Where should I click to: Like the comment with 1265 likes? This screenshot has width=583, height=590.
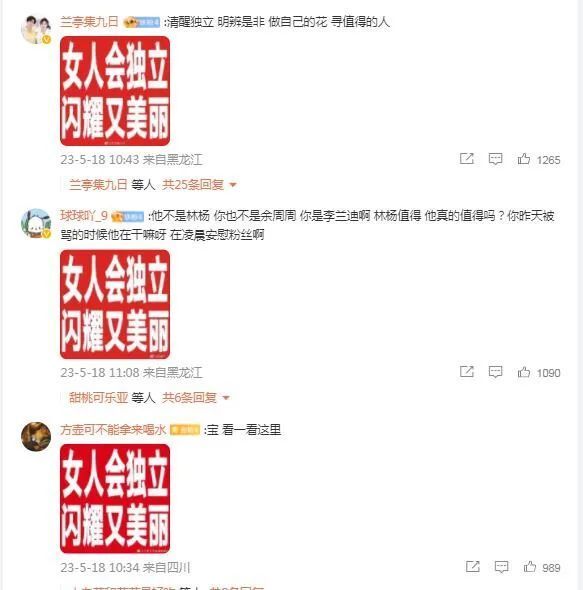tap(524, 159)
